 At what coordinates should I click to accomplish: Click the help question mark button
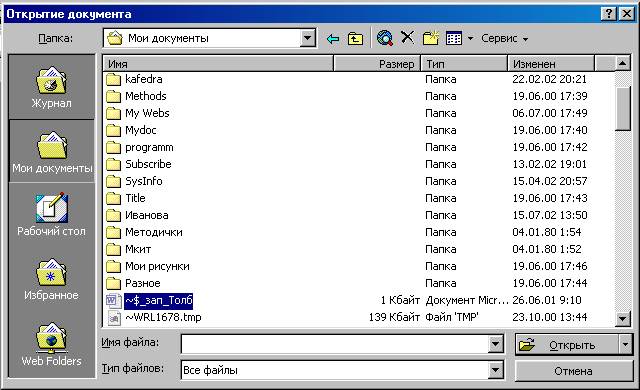pyautogui.click(x=609, y=14)
